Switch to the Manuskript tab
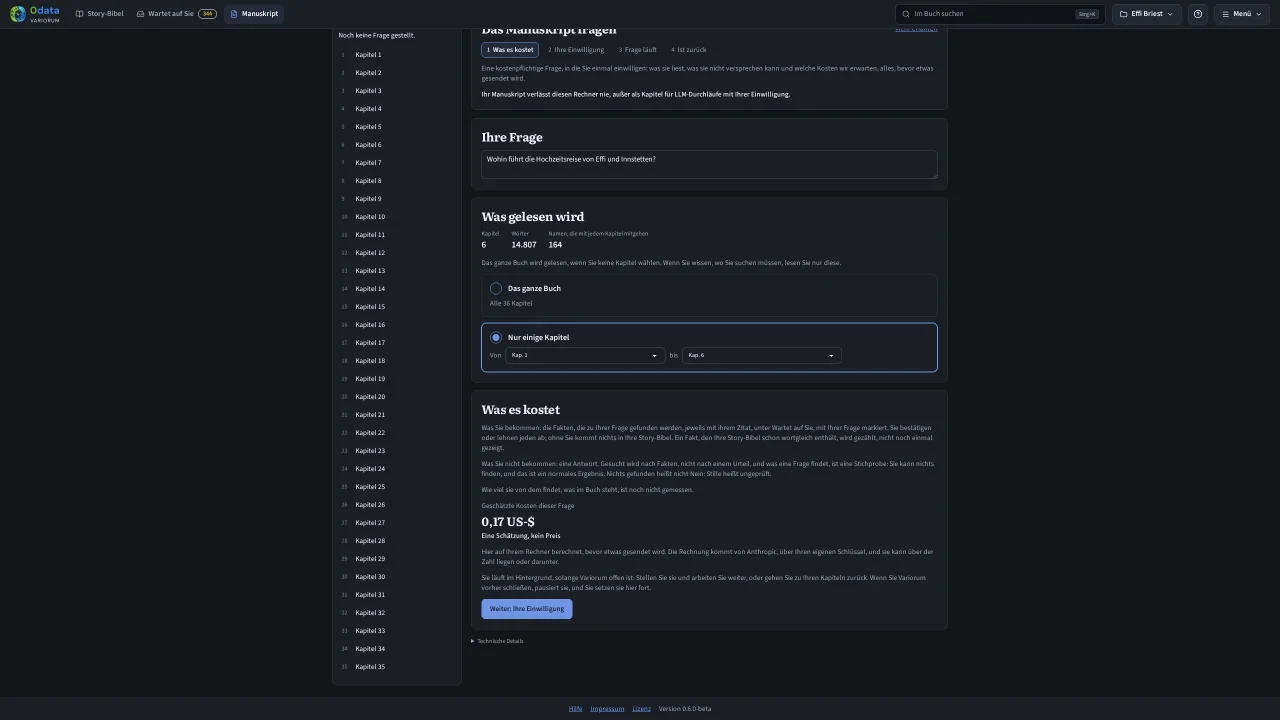Screen dimensions: 1280x720 [254, 14]
